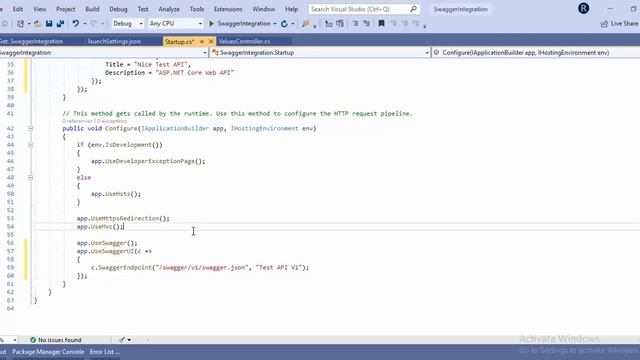
Task: Open the Project menu
Action: pos(66,9)
